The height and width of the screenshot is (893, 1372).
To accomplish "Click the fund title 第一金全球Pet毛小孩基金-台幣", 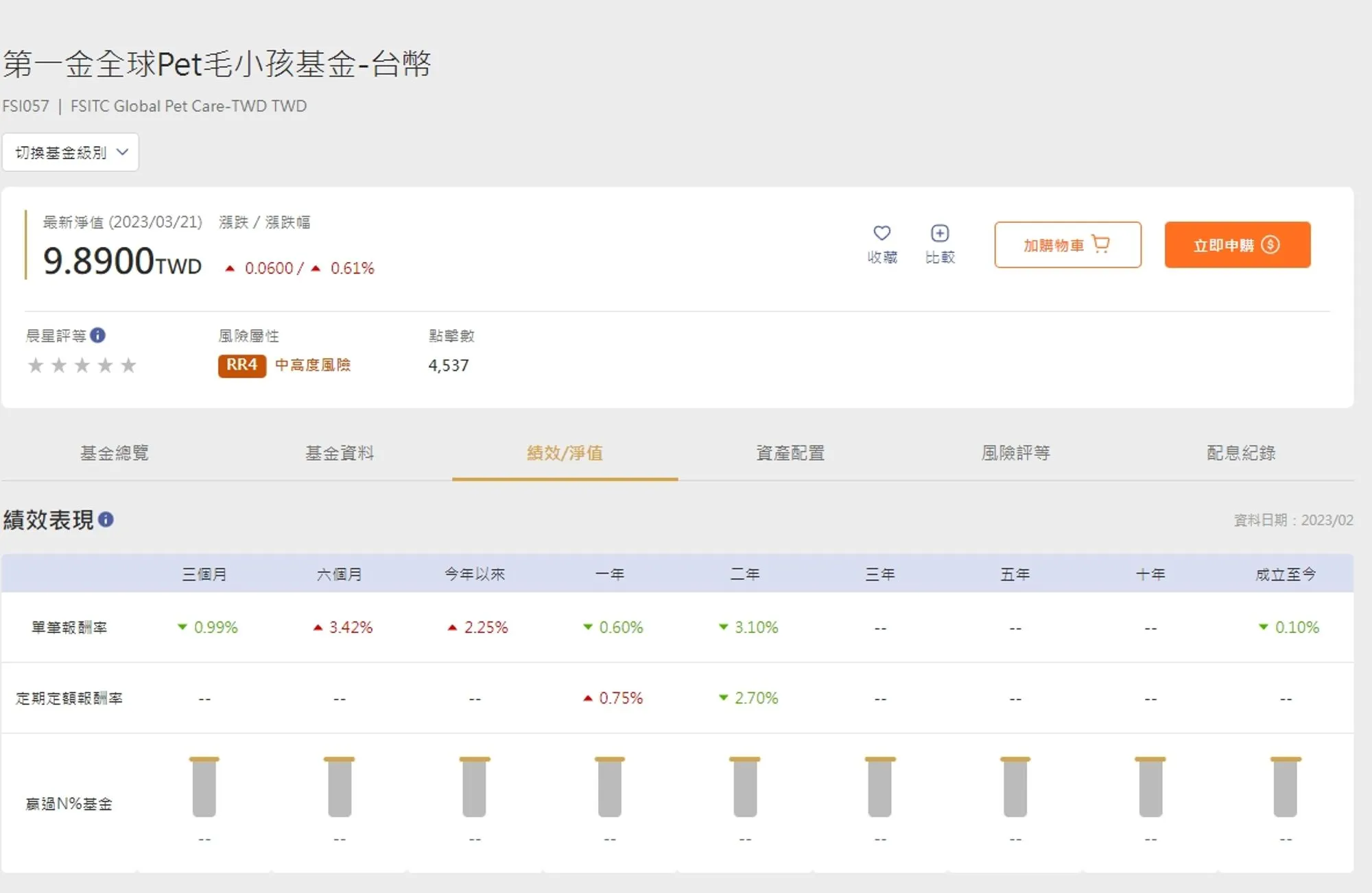I will point(217,64).
